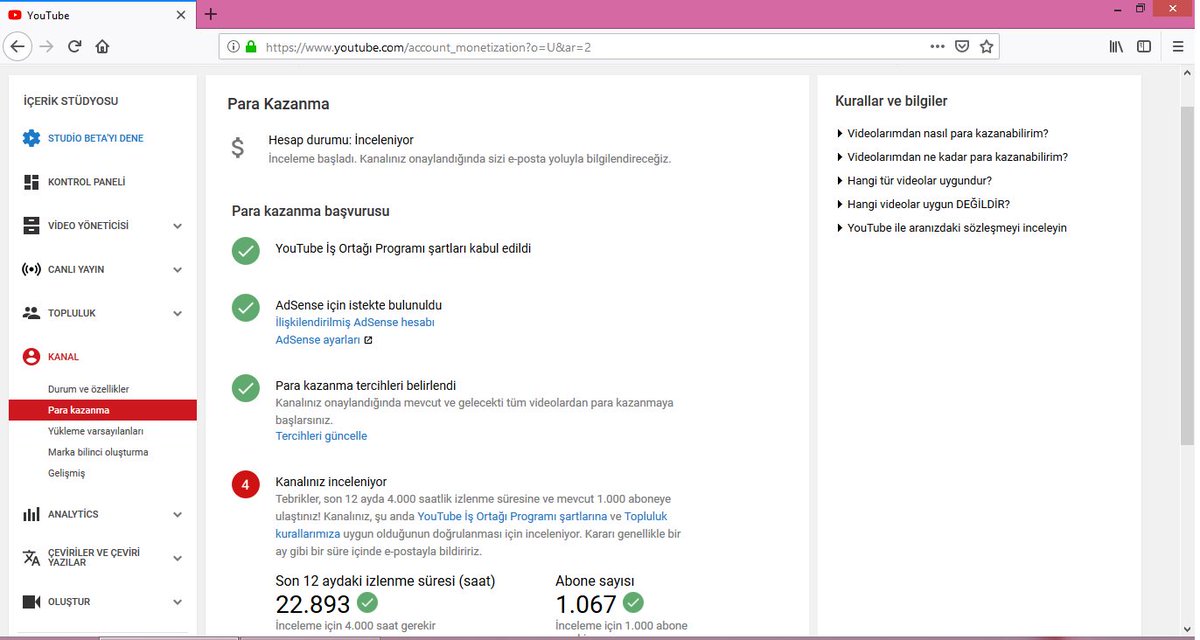
Task: Expand the Oluştur section chevron
Action: click(x=178, y=602)
